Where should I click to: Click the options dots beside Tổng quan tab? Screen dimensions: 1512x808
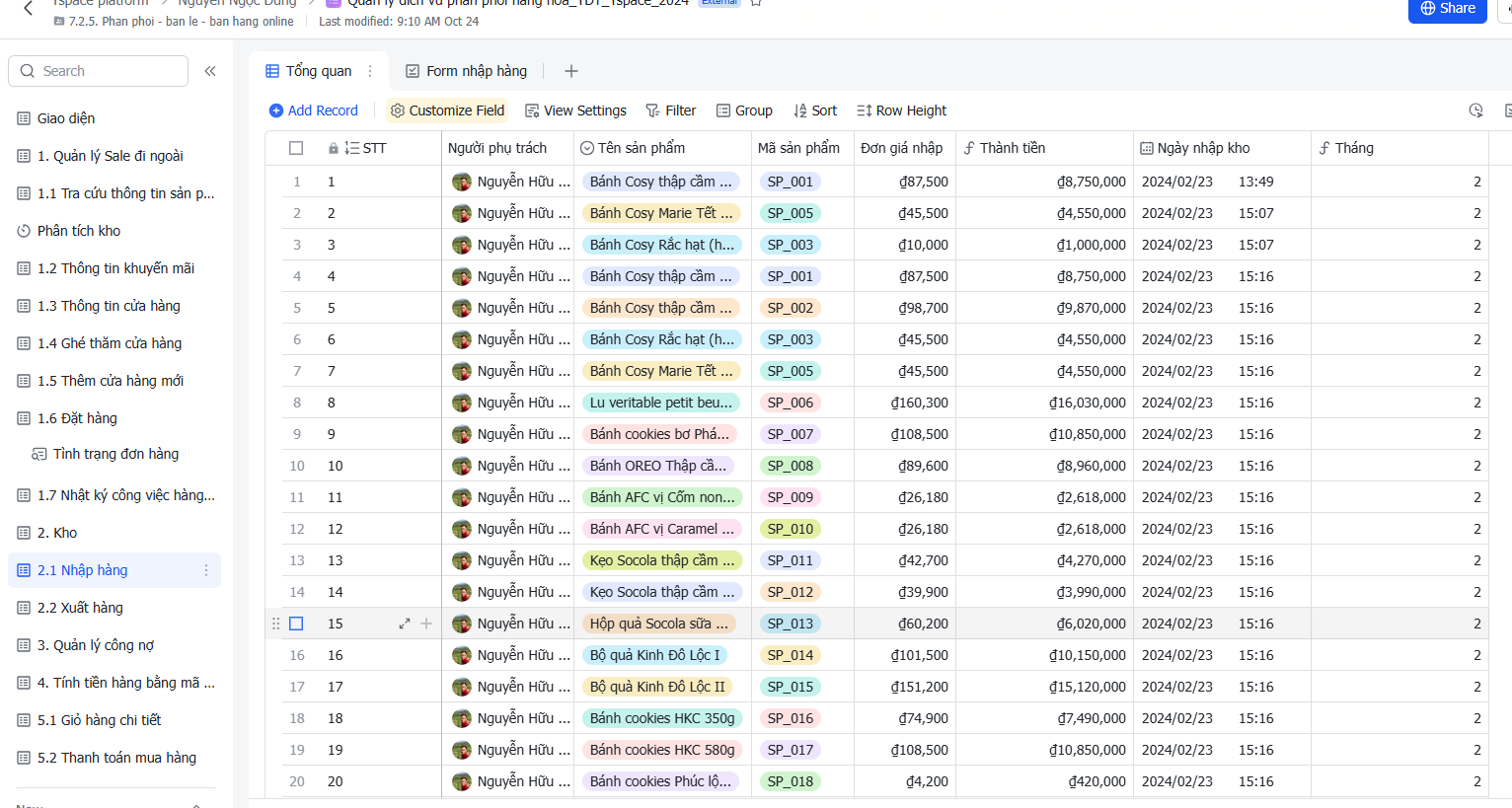click(370, 71)
